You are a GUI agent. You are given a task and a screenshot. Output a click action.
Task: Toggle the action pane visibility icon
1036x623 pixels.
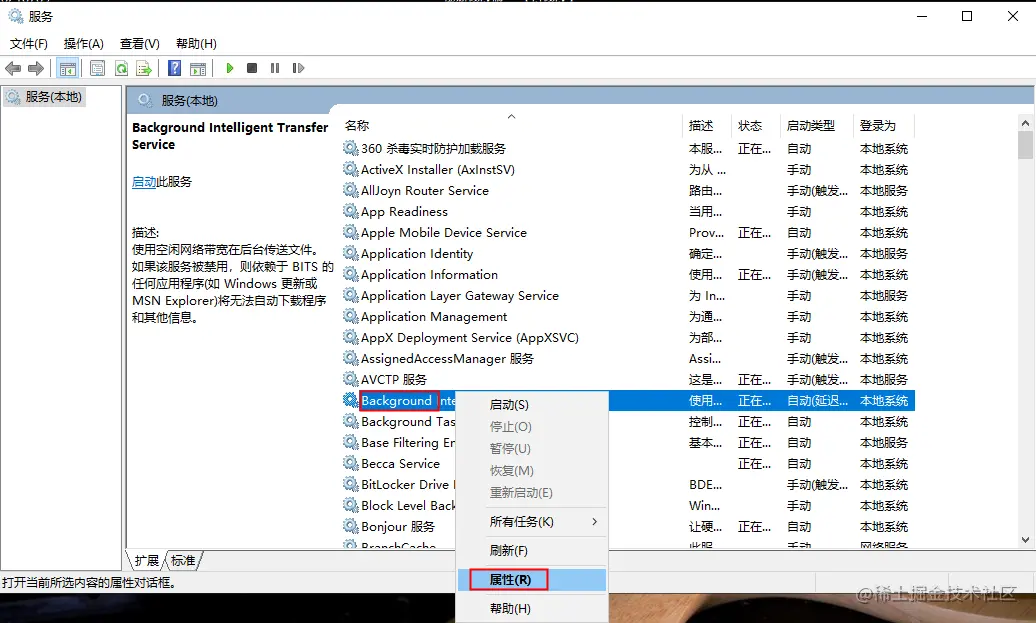pyautogui.click(x=199, y=68)
